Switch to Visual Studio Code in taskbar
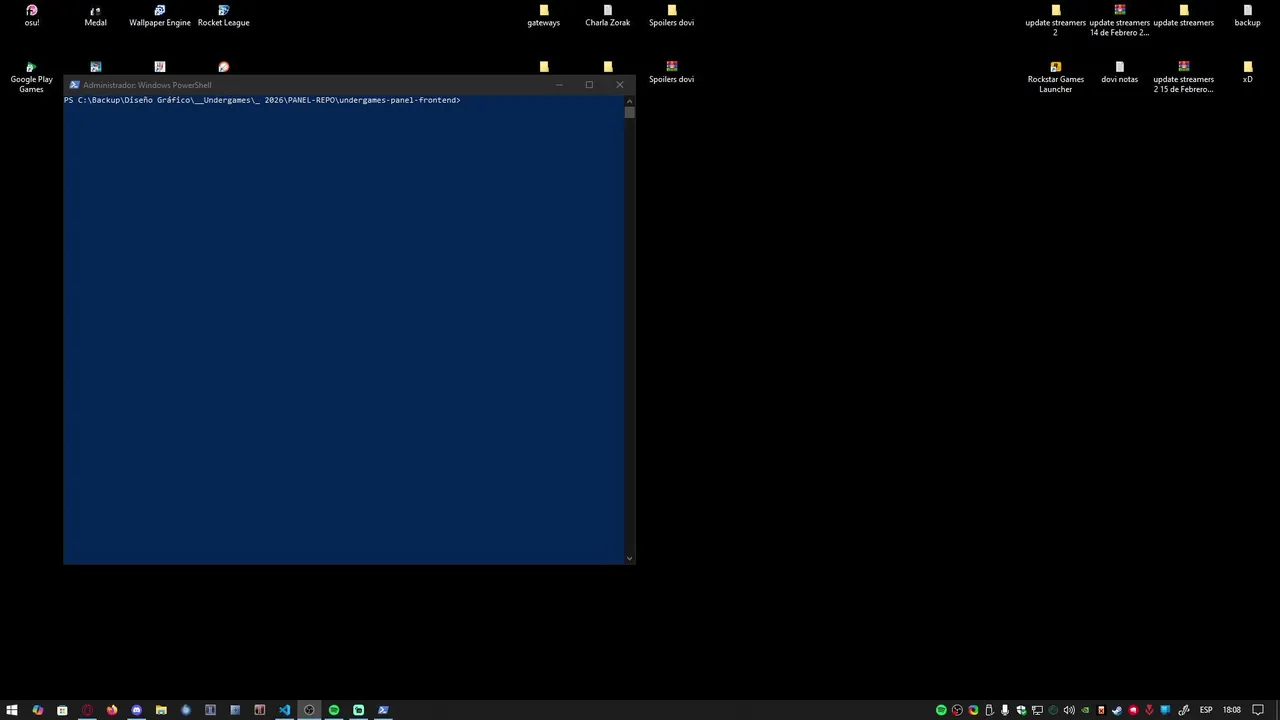The image size is (1280, 720). [x=284, y=710]
